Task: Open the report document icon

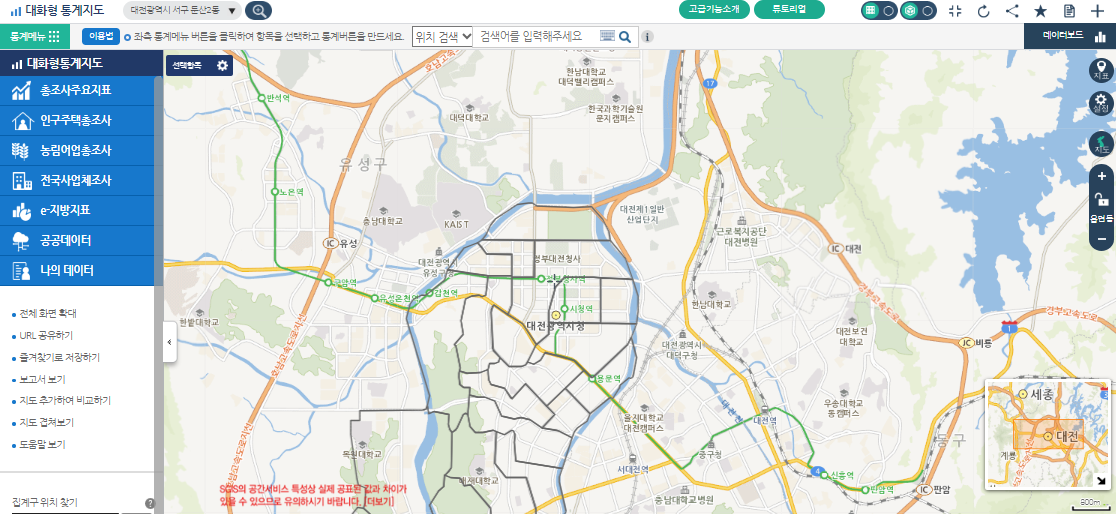Action: coord(1069,11)
